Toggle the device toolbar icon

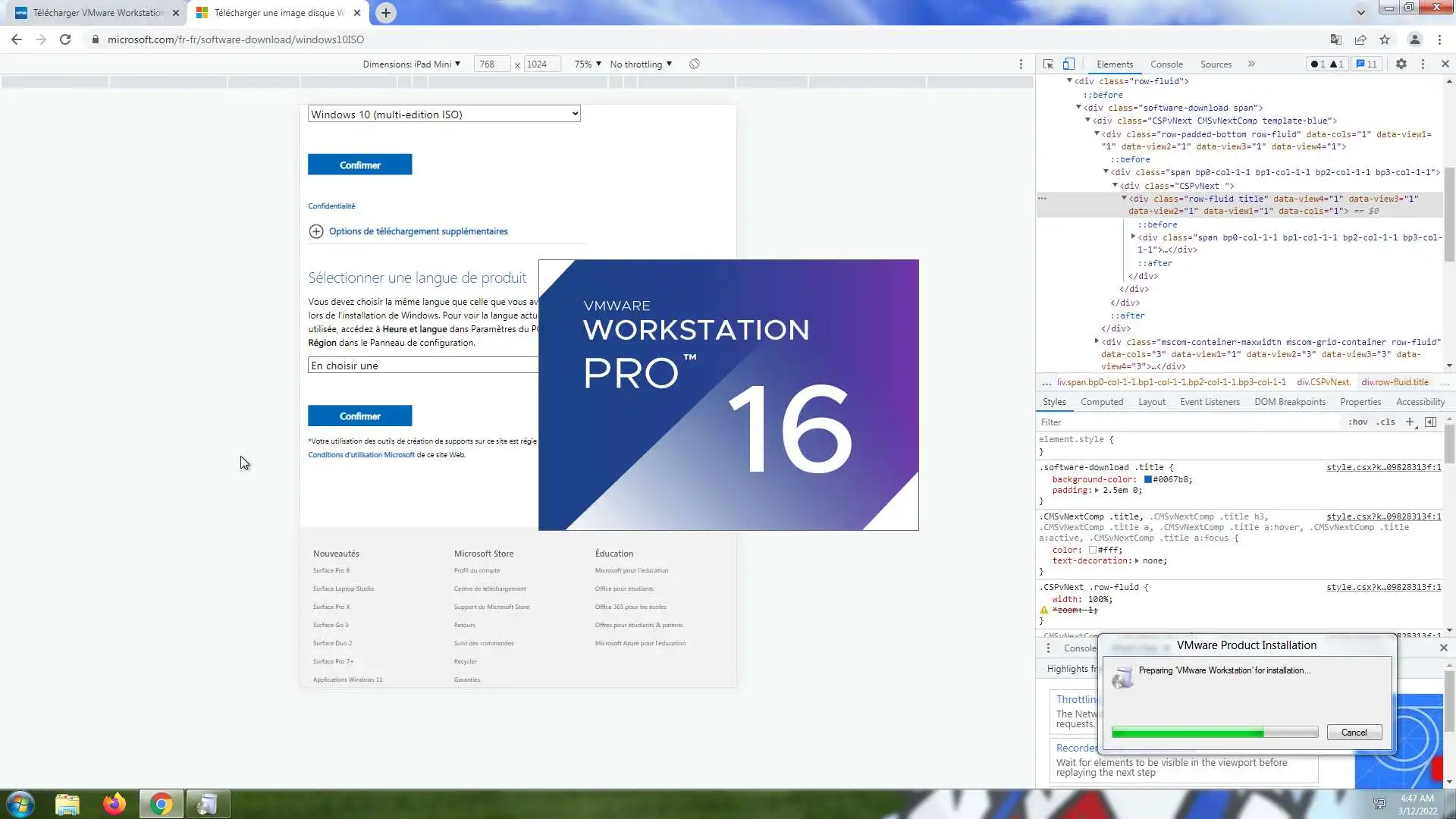click(1068, 64)
